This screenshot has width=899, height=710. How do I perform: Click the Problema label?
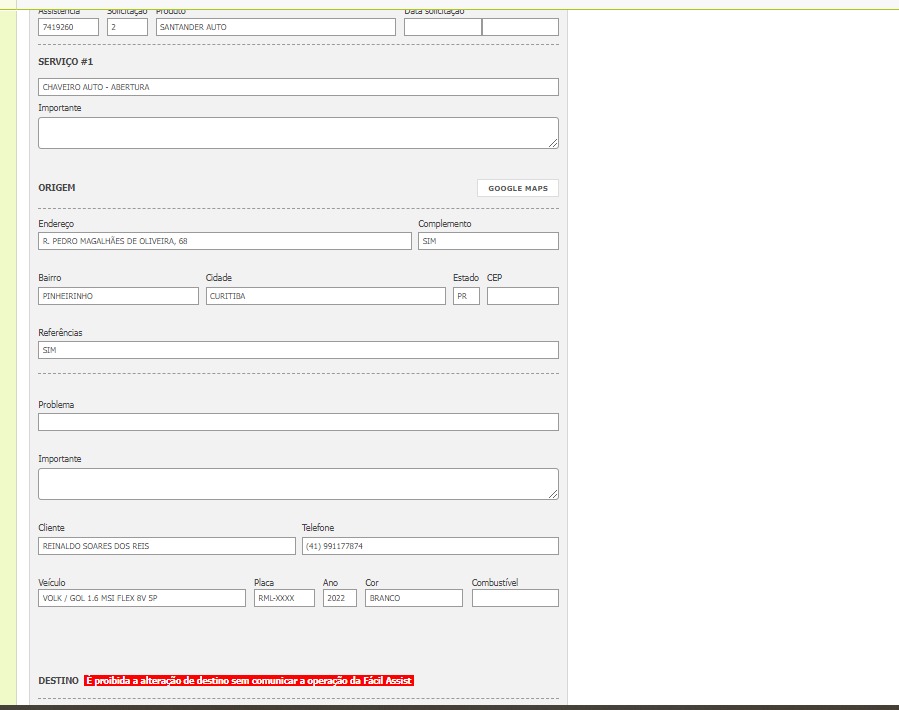click(x=56, y=405)
